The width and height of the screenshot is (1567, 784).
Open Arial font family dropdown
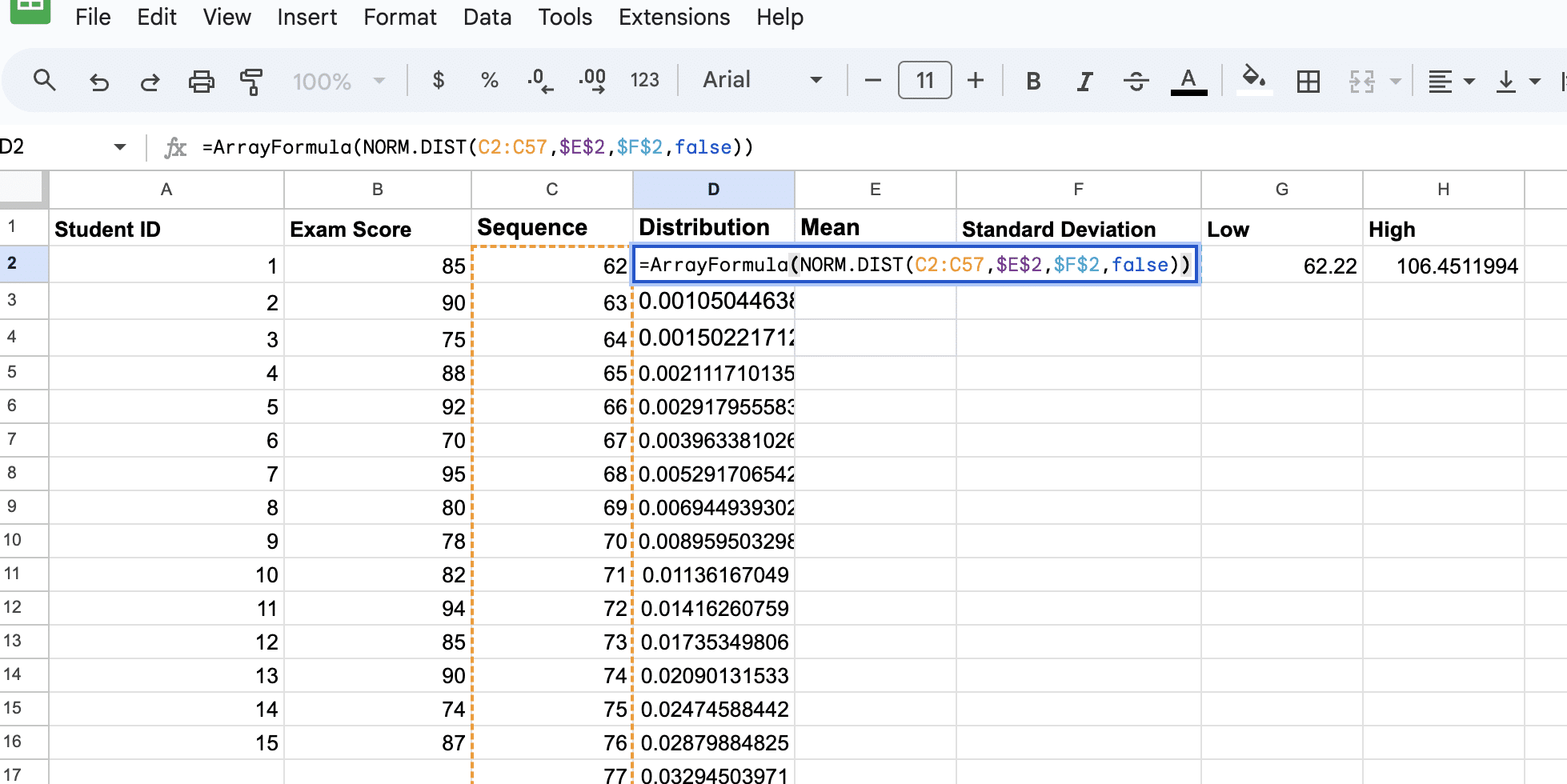click(x=762, y=80)
